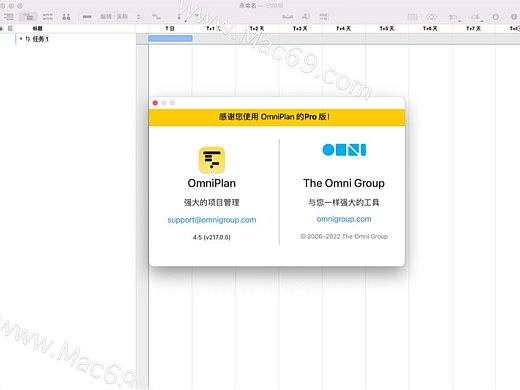The image size is (520, 390).
Task: Click the 标题 column header
Action: click(x=37, y=29)
